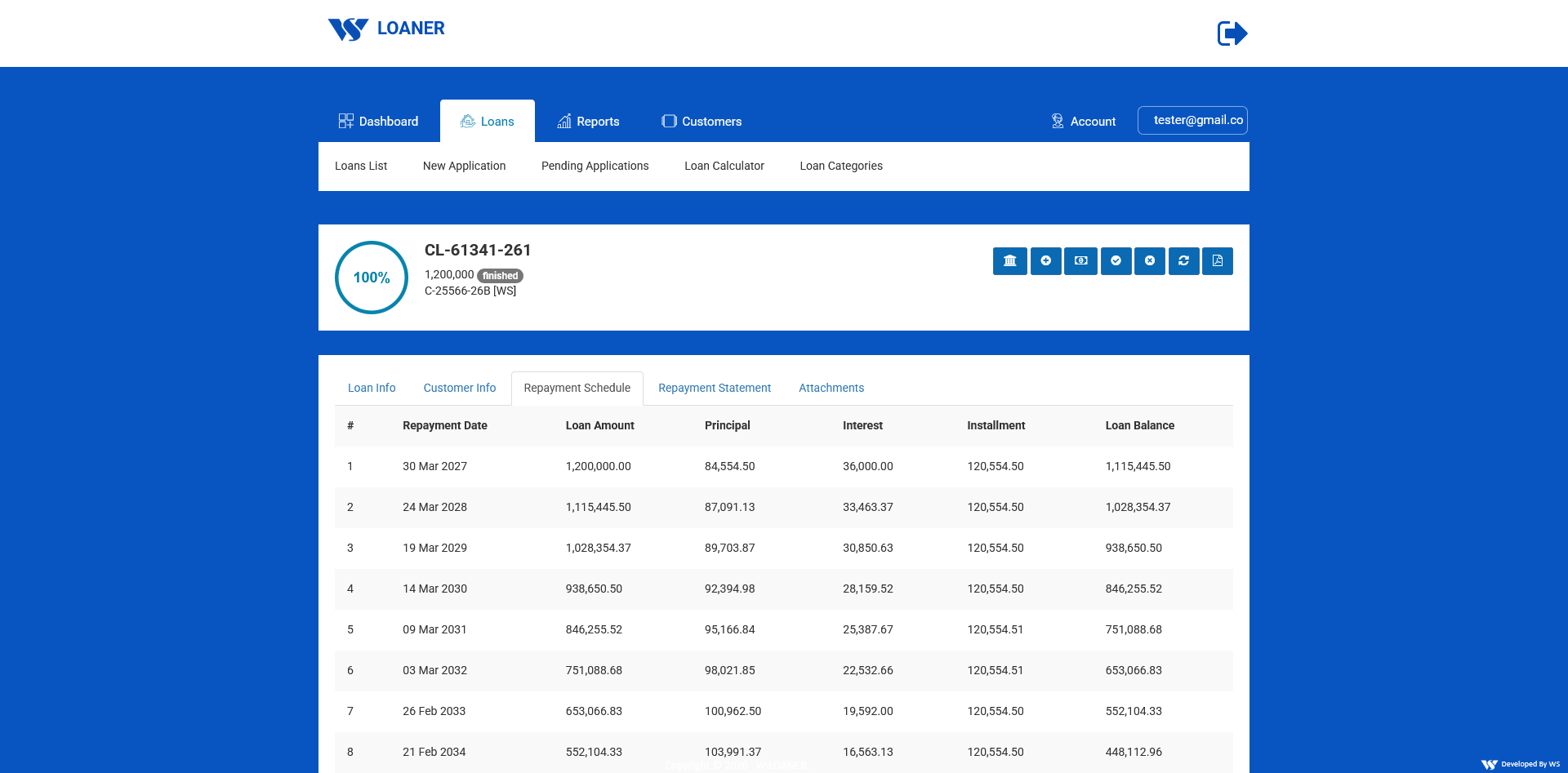Switch to the Attachments tab
This screenshot has height=773, width=1568.
pyautogui.click(x=831, y=388)
